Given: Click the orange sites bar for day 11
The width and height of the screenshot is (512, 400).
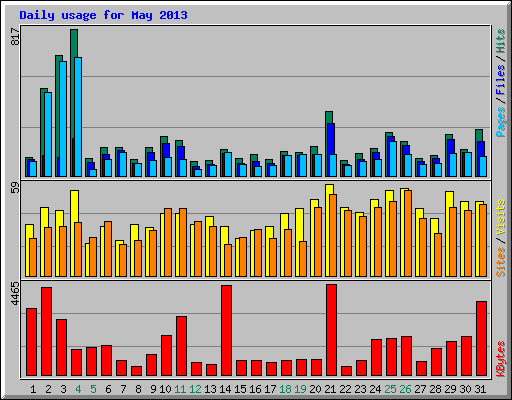Looking at the screenshot, I should tap(183, 243).
